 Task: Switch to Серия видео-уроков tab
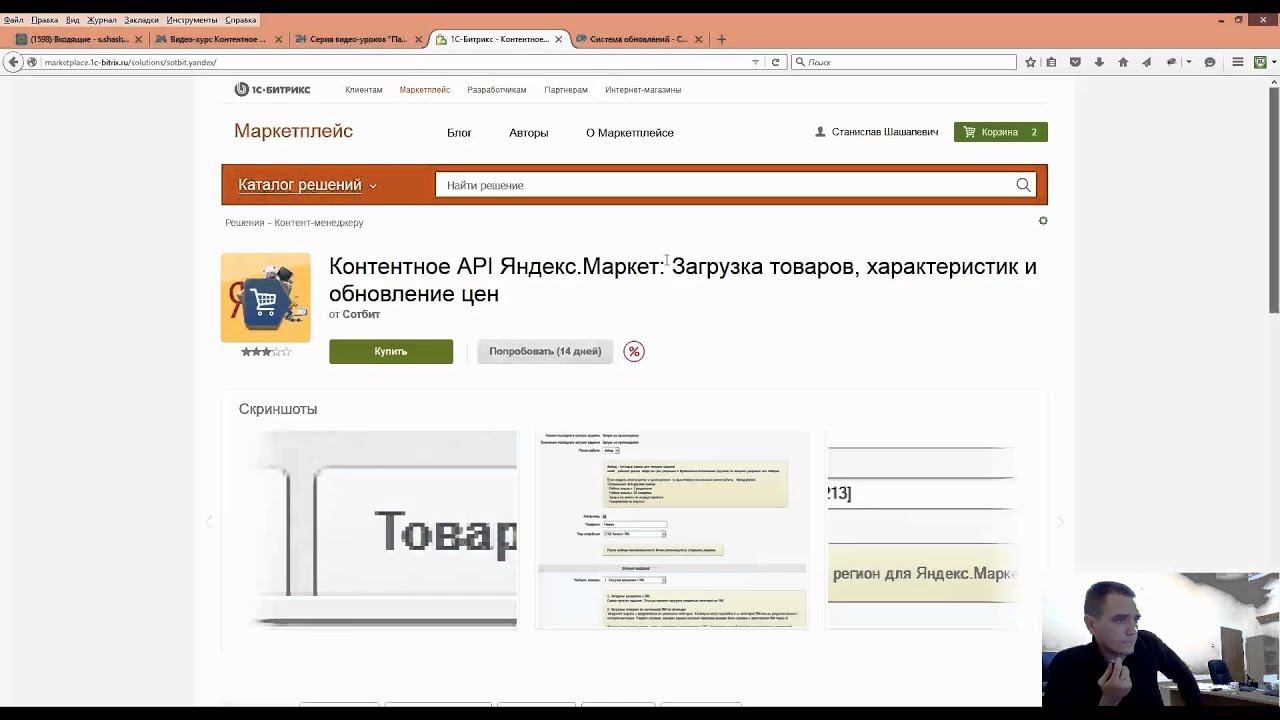click(358, 39)
